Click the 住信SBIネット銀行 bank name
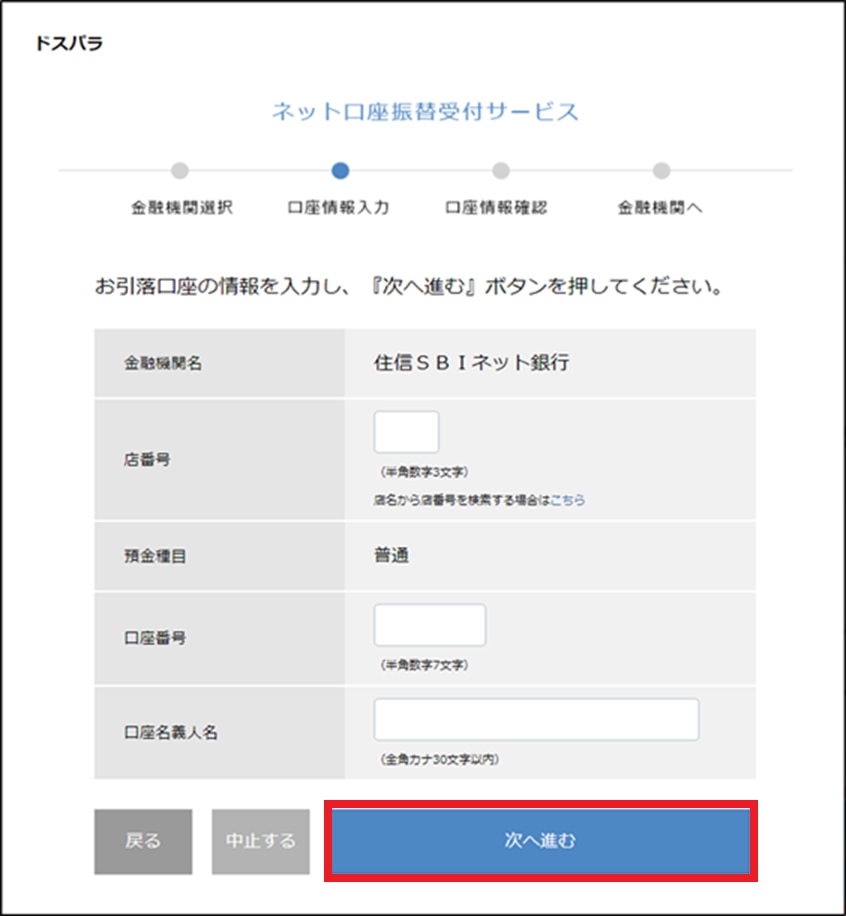 [x=471, y=363]
